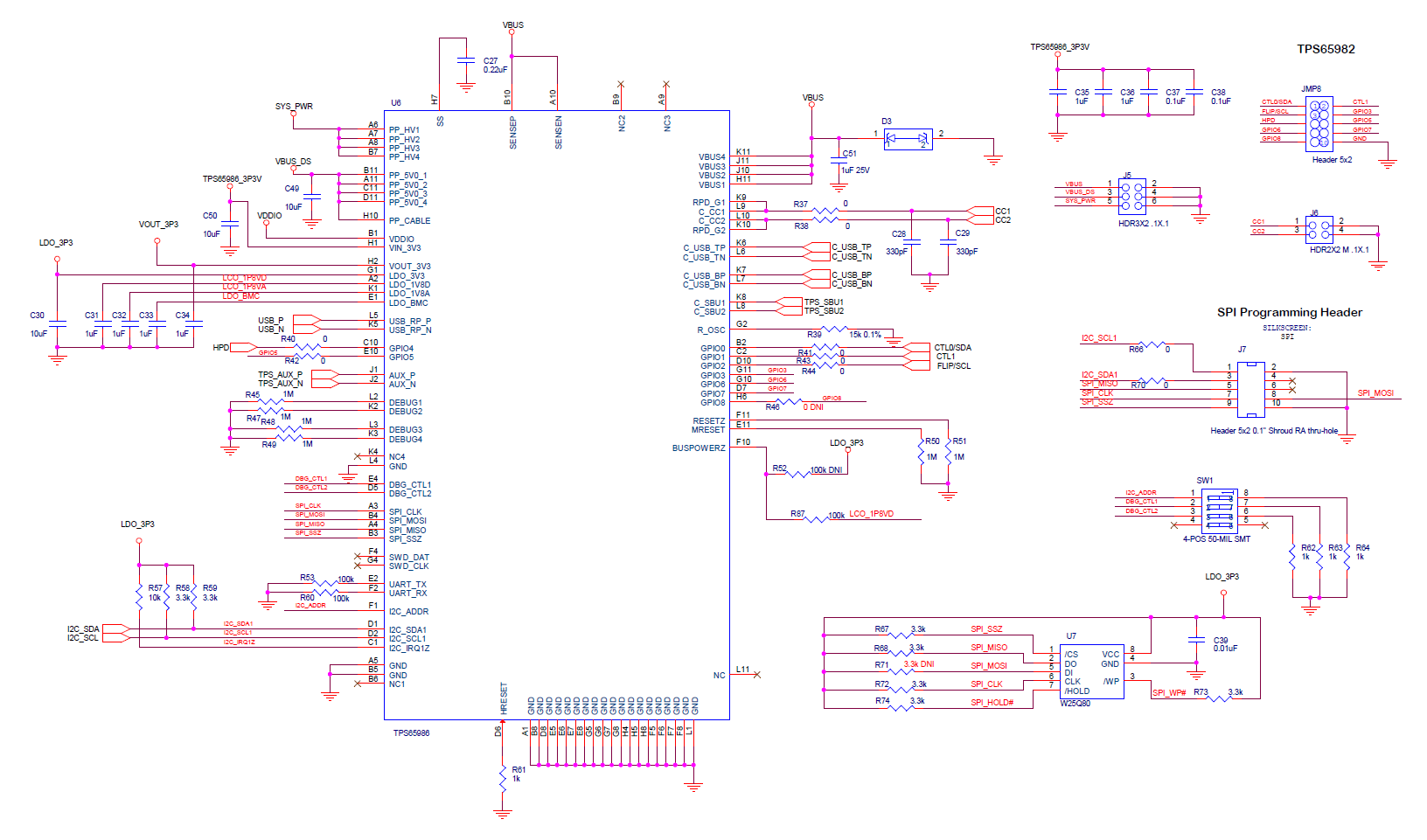Click resistor R61 below HRESET pin
Image resolution: width=1427 pixels, height=840 pixels.
click(503, 777)
